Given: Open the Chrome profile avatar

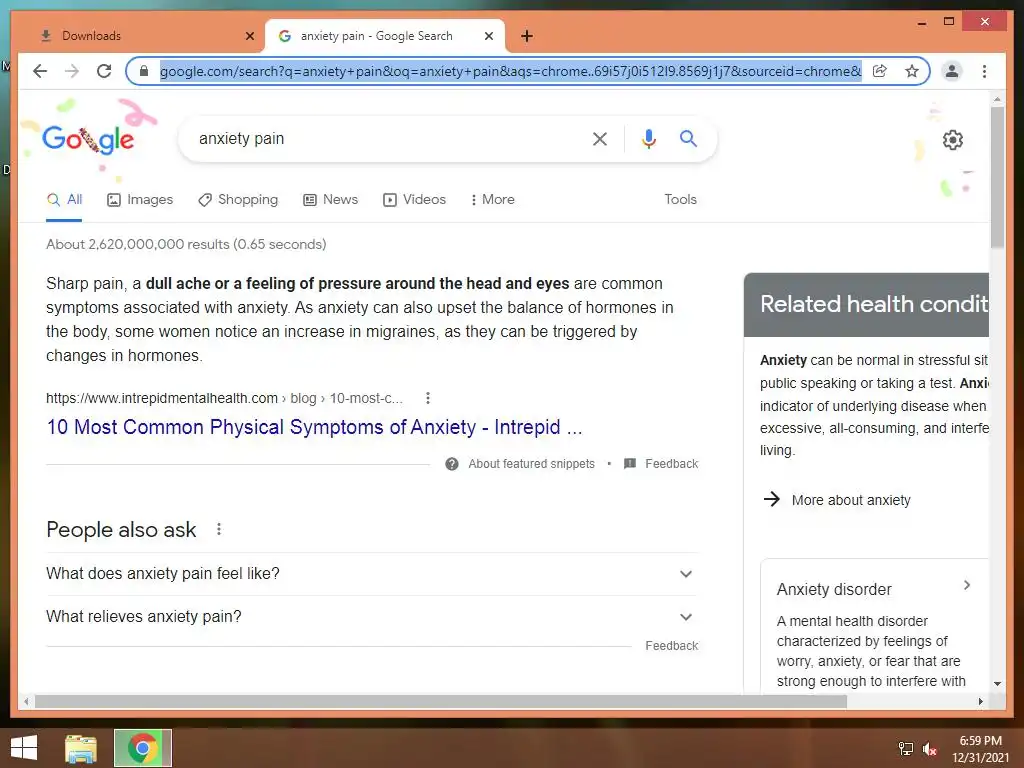Looking at the screenshot, I should tap(952, 71).
